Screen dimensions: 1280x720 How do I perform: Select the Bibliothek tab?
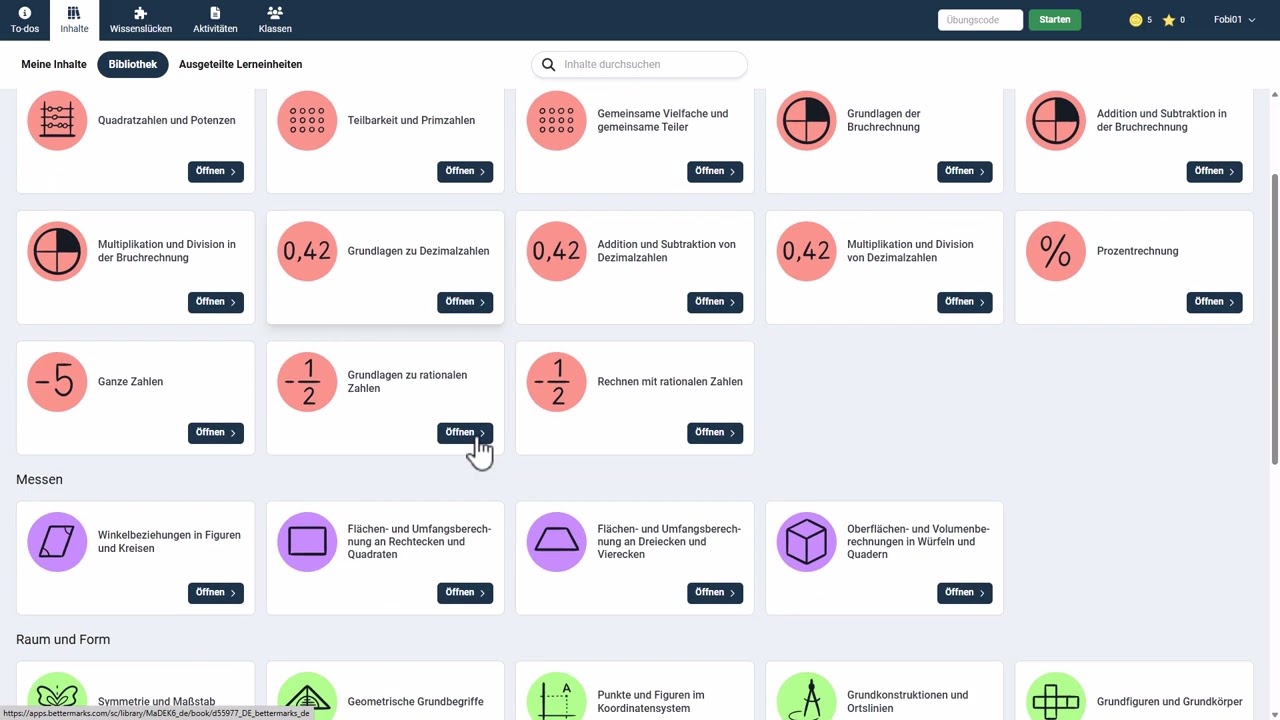click(133, 65)
